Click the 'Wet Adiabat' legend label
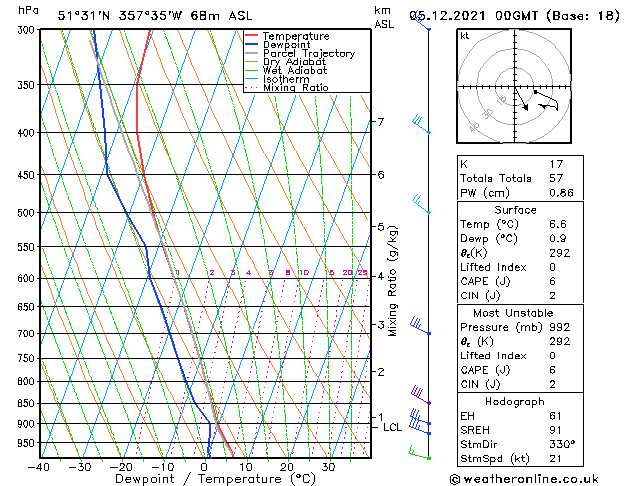Image resolution: width=629 pixels, height=486 pixels. pos(295,70)
